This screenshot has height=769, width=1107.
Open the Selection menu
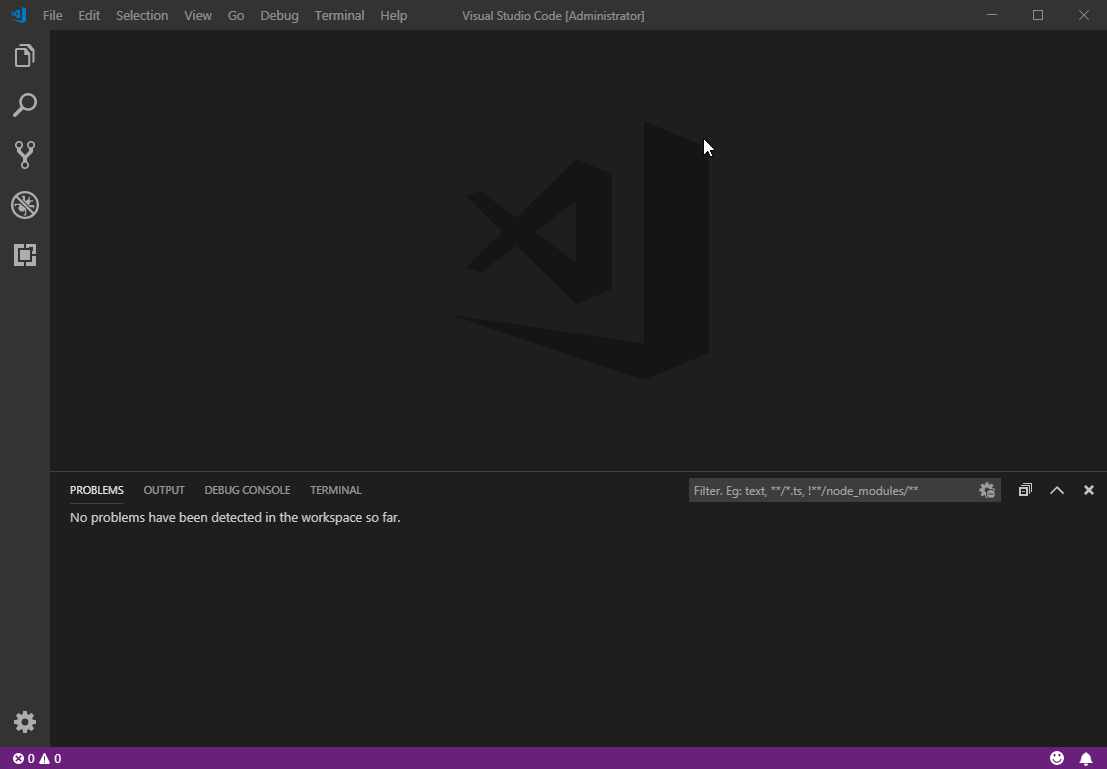point(142,16)
